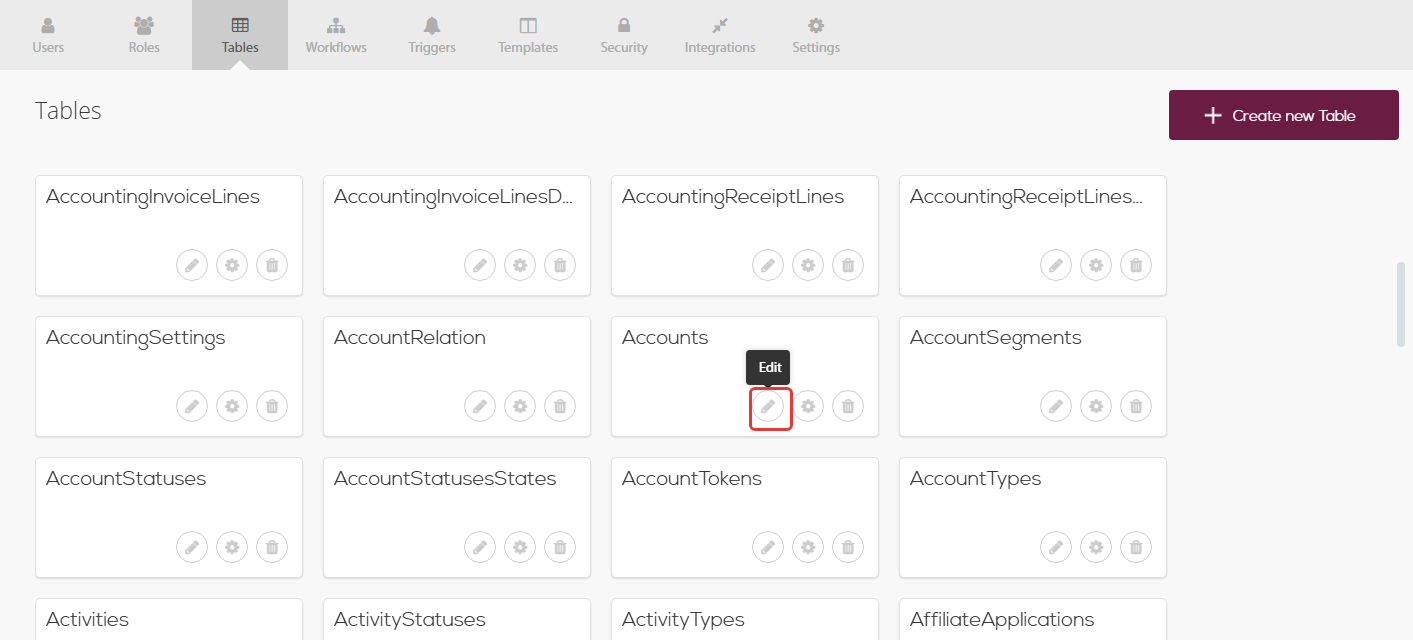Edit the AccountStatusesStates table
This screenshot has width=1413, height=640.
point(480,547)
